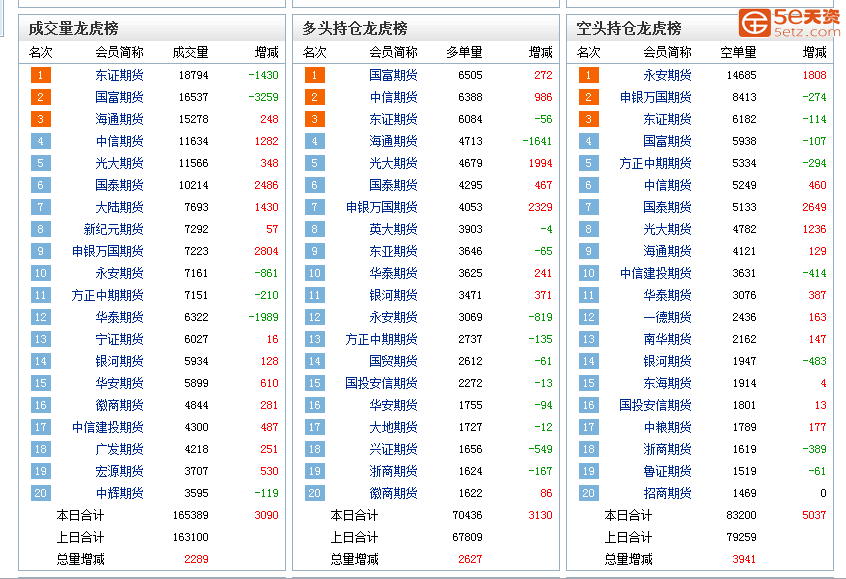The height and width of the screenshot is (579, 846).
Task: Open 鲁证期货 member link
Action: point(667,472)
